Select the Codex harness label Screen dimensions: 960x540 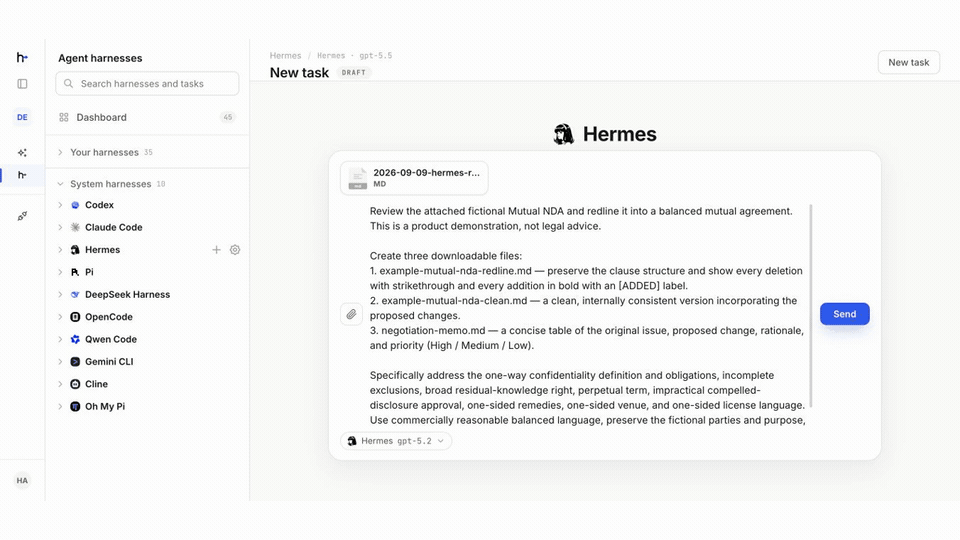coord(99,205)
